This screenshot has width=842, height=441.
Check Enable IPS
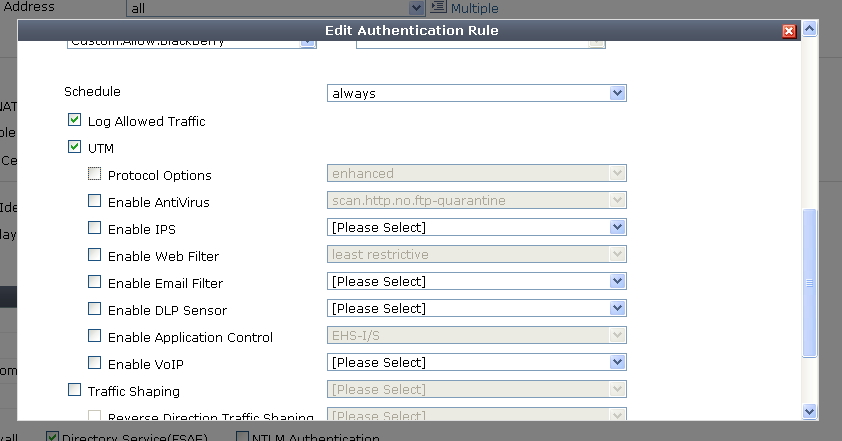coord(95,228)
